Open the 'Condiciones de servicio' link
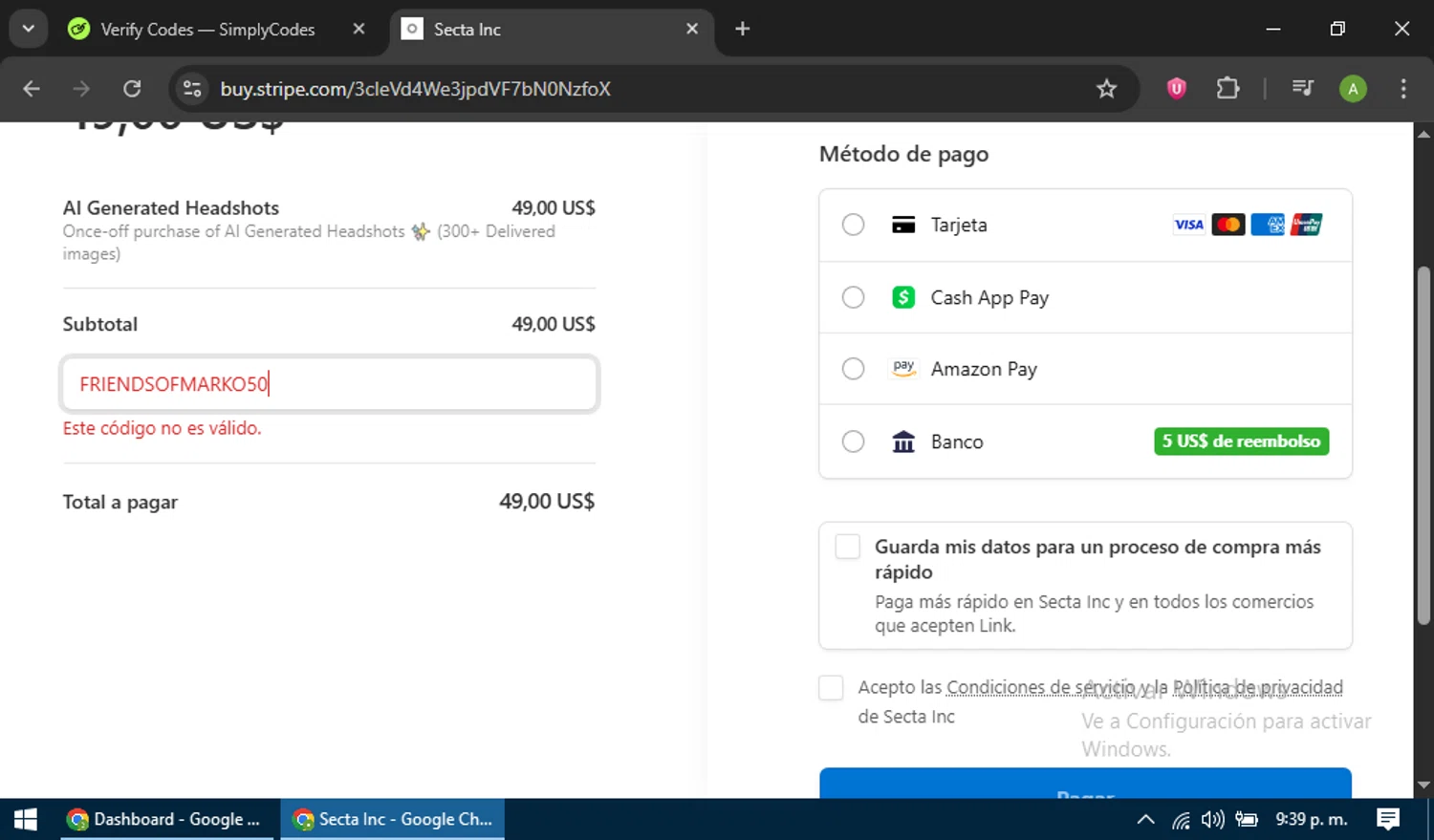1434x840 pixels. 1041,687
